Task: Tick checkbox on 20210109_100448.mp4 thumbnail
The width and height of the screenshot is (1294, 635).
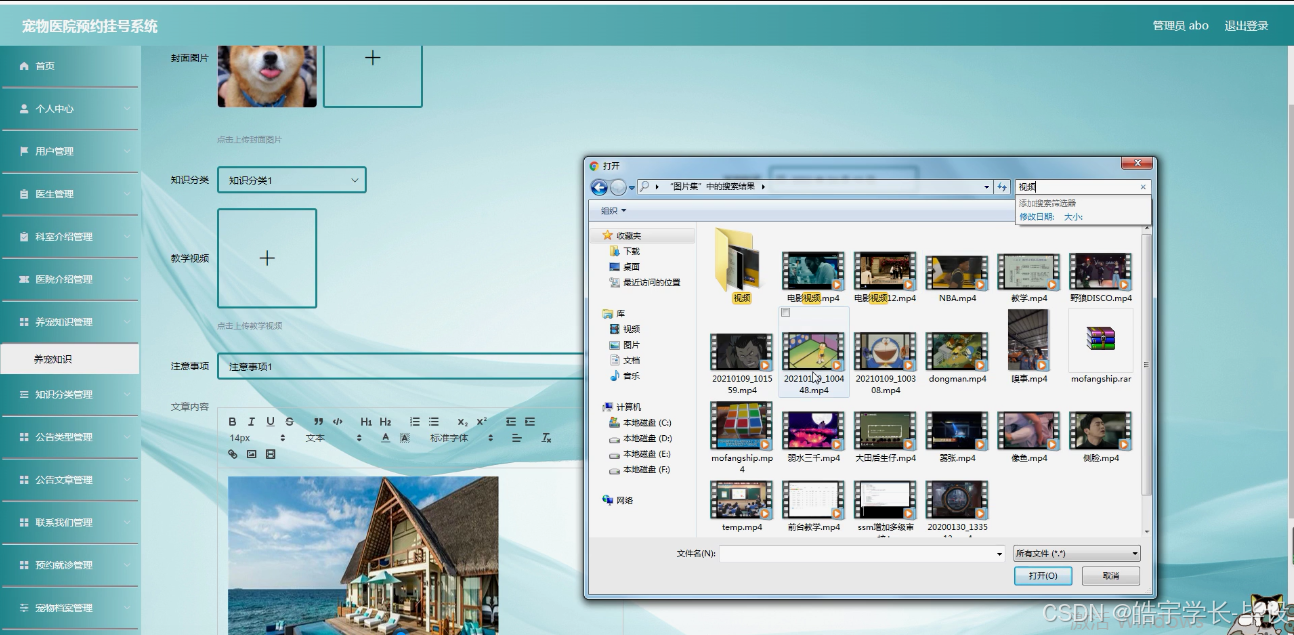Action: [x=786, y=313]
